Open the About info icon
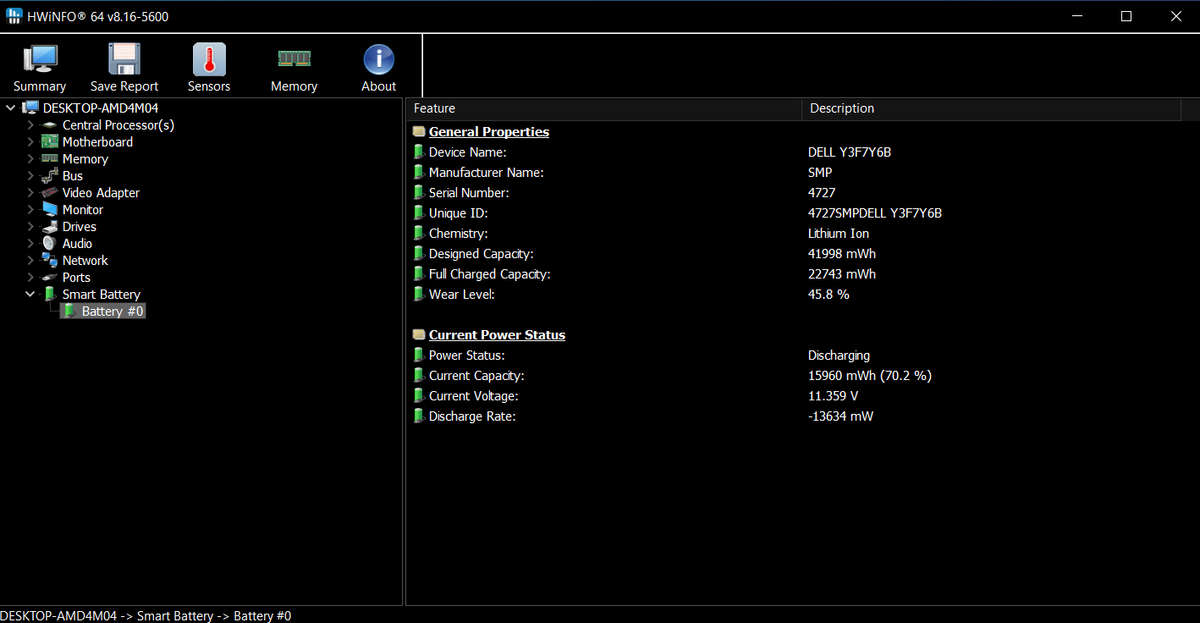1200x623 pixels. pyautogui.click(x=378, y=60)
